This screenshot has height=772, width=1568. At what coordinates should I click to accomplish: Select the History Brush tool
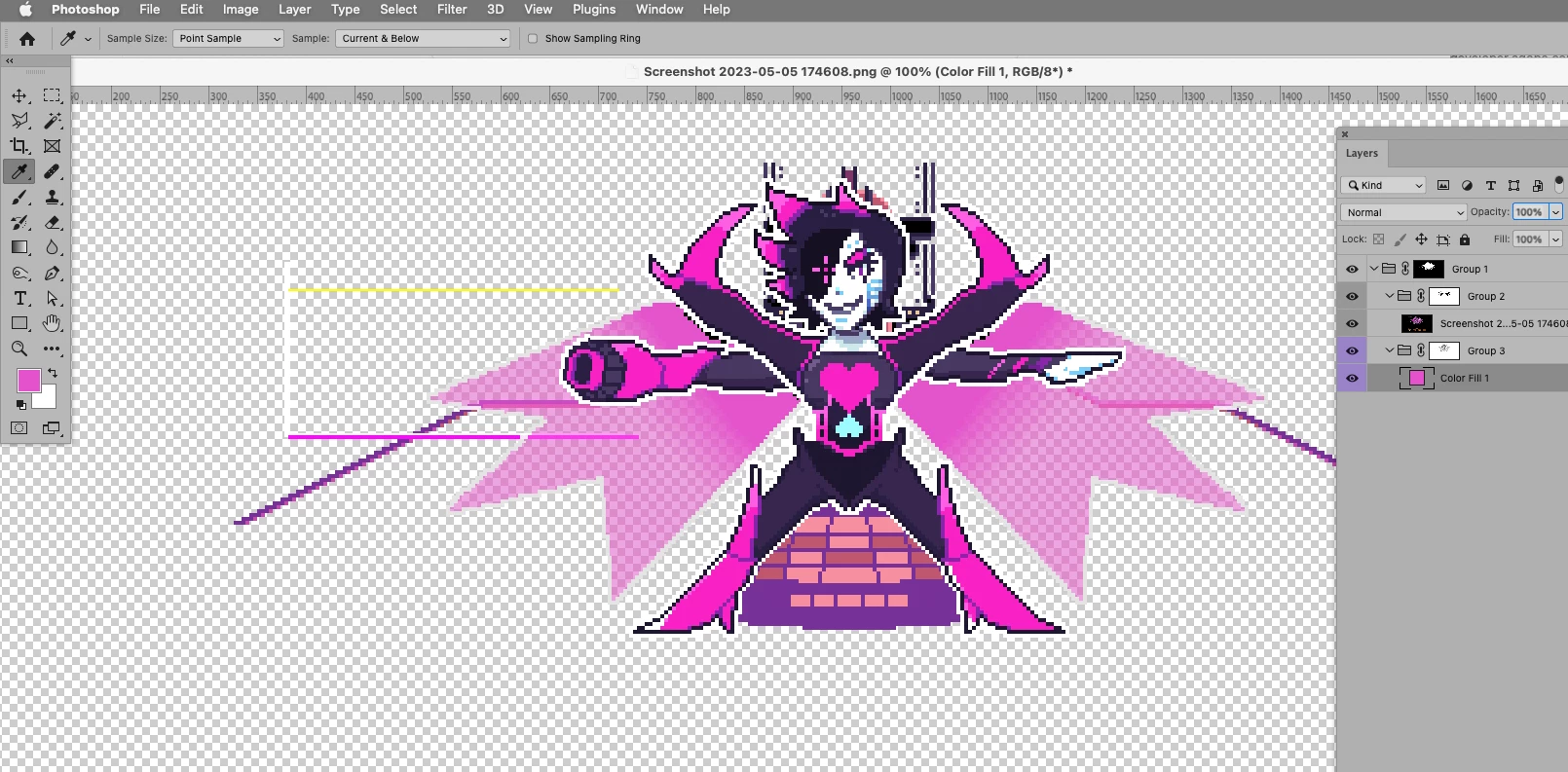click(19, 222)
